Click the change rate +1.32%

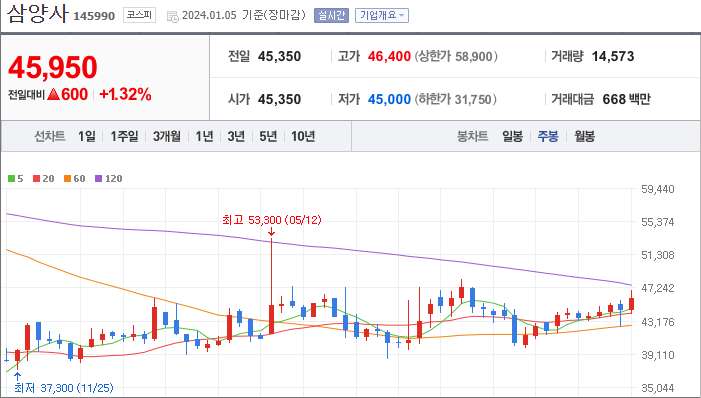coord(125,94)
